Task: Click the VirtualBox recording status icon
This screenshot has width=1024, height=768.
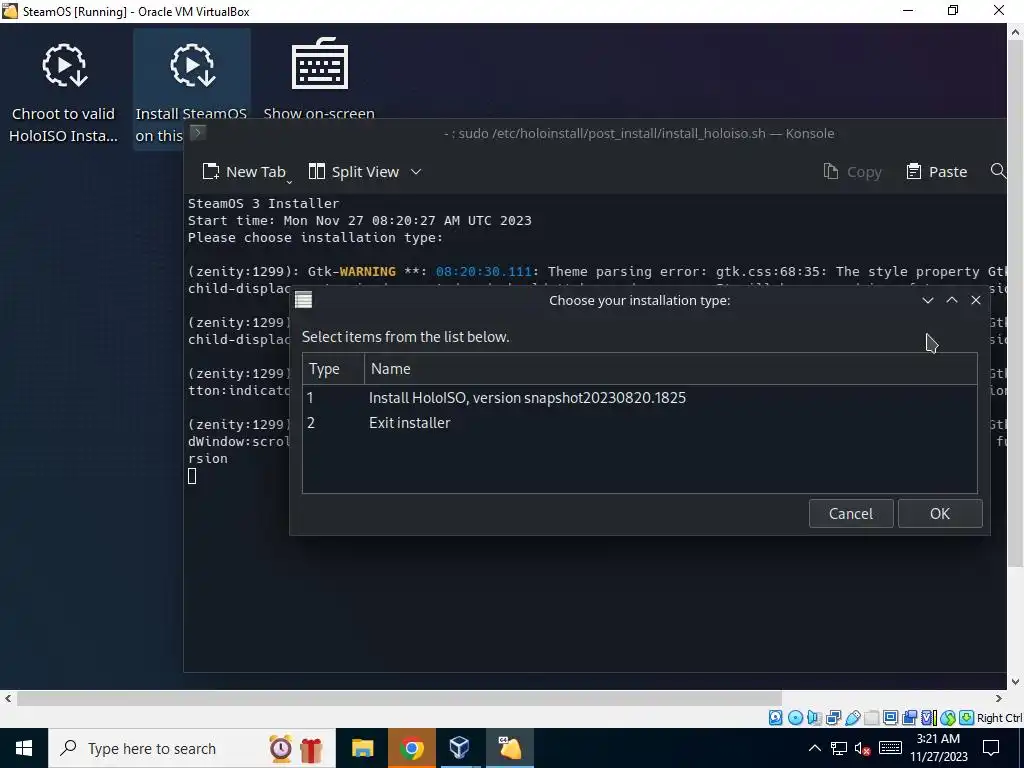Action: click(909, 718)
